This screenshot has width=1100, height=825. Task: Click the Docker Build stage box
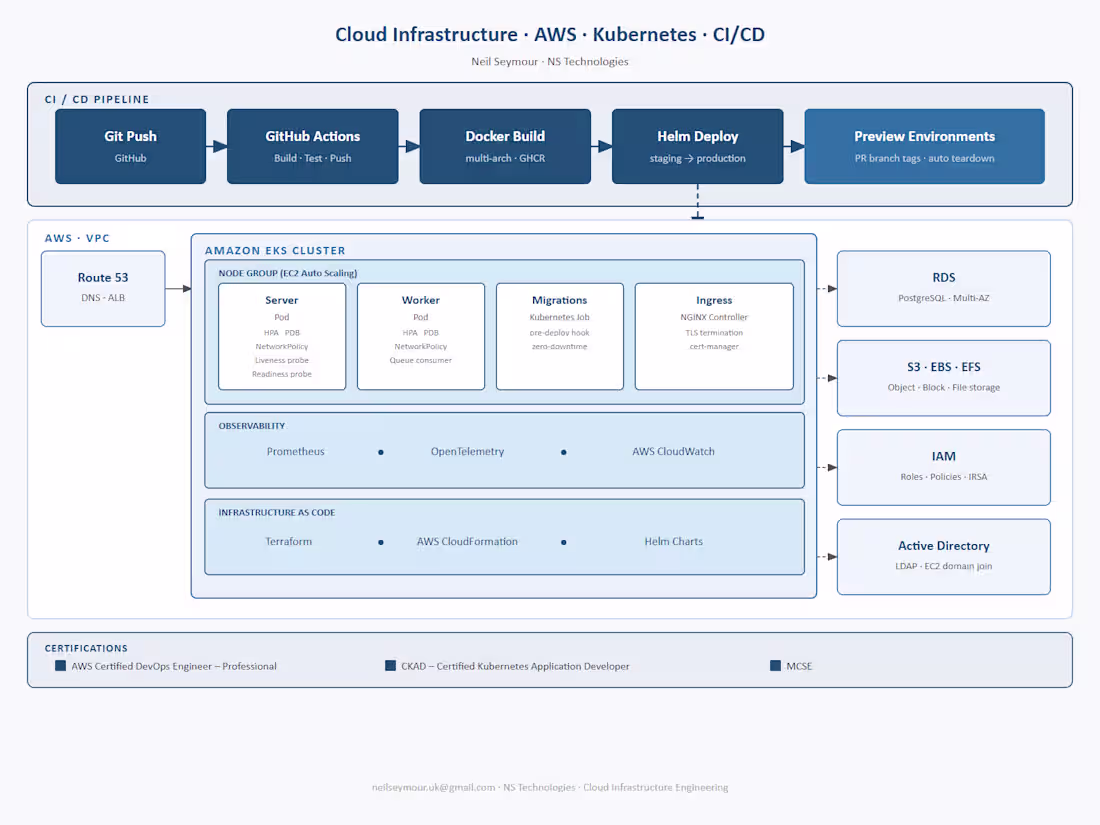(505, 146)
